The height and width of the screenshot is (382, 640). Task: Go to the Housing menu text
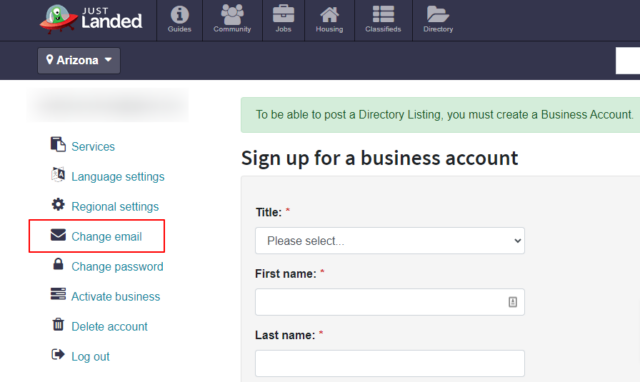[329, 29]
